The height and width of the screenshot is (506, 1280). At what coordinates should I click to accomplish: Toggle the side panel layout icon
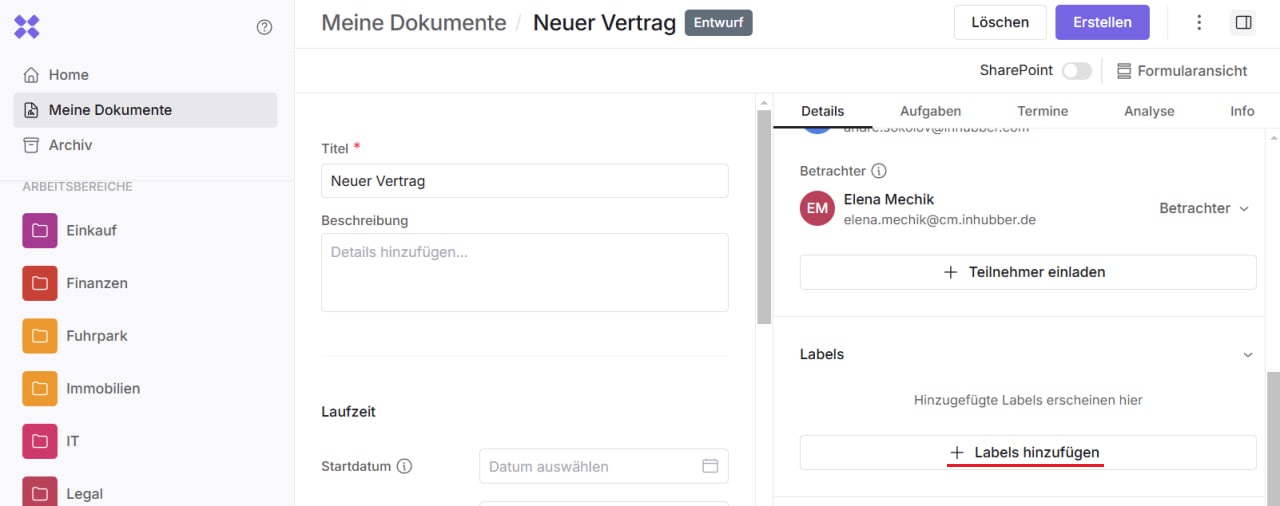1243,22
